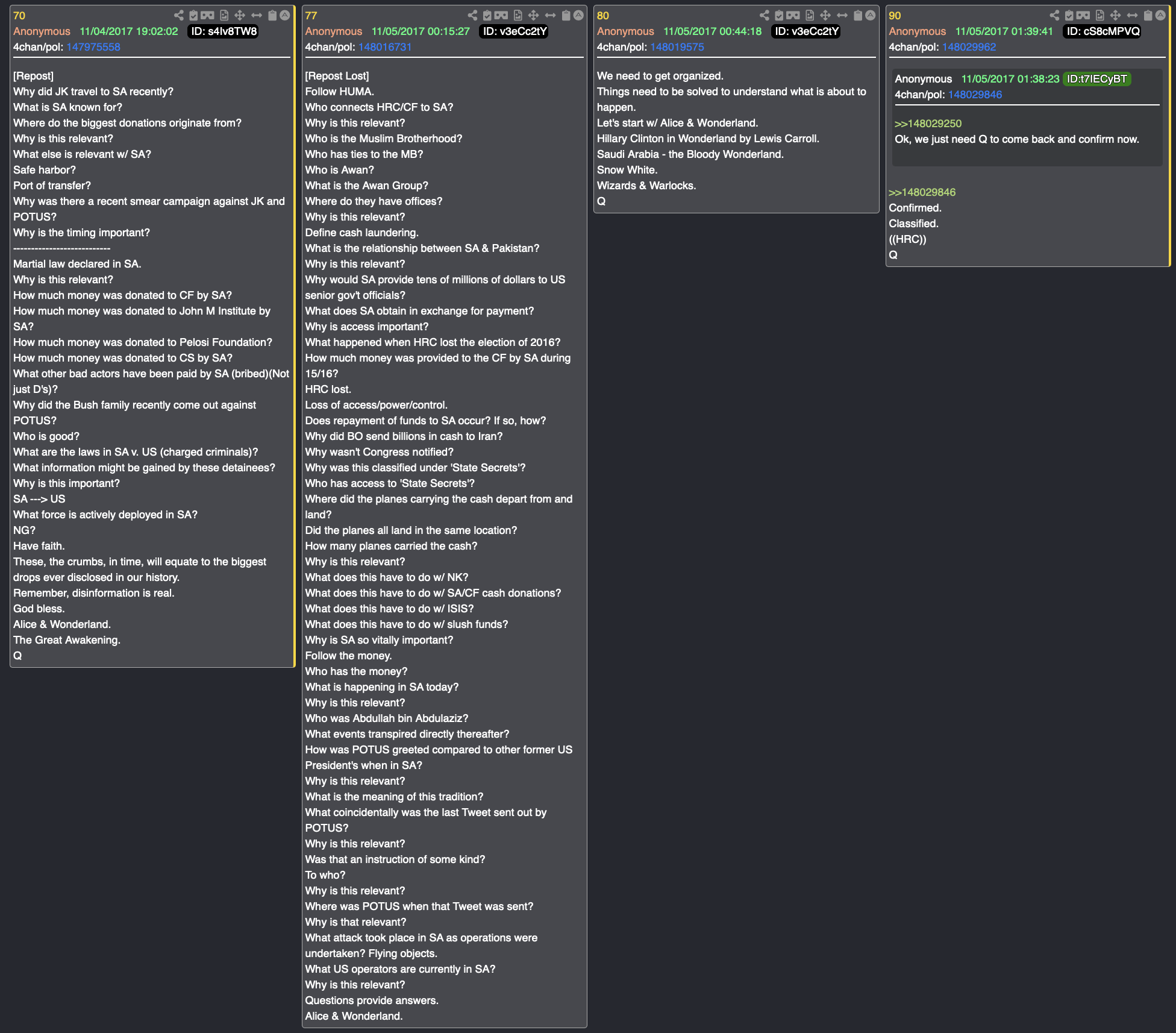Click the line 'The Great Awakening.'

pyautogui.click(x=67, y=640)
